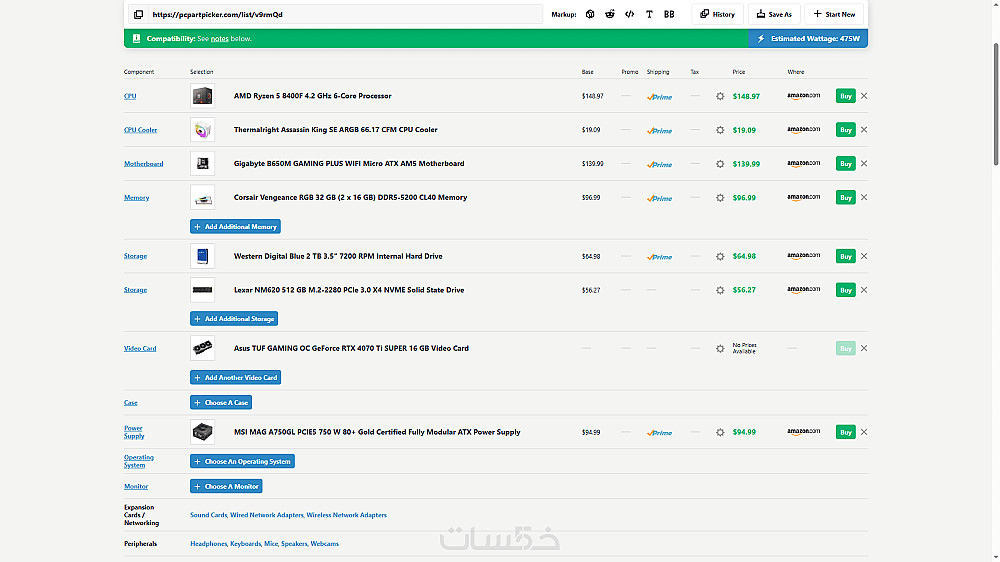
Task: Click Add Another Video Card button
Action: click(x=235, y=378)
